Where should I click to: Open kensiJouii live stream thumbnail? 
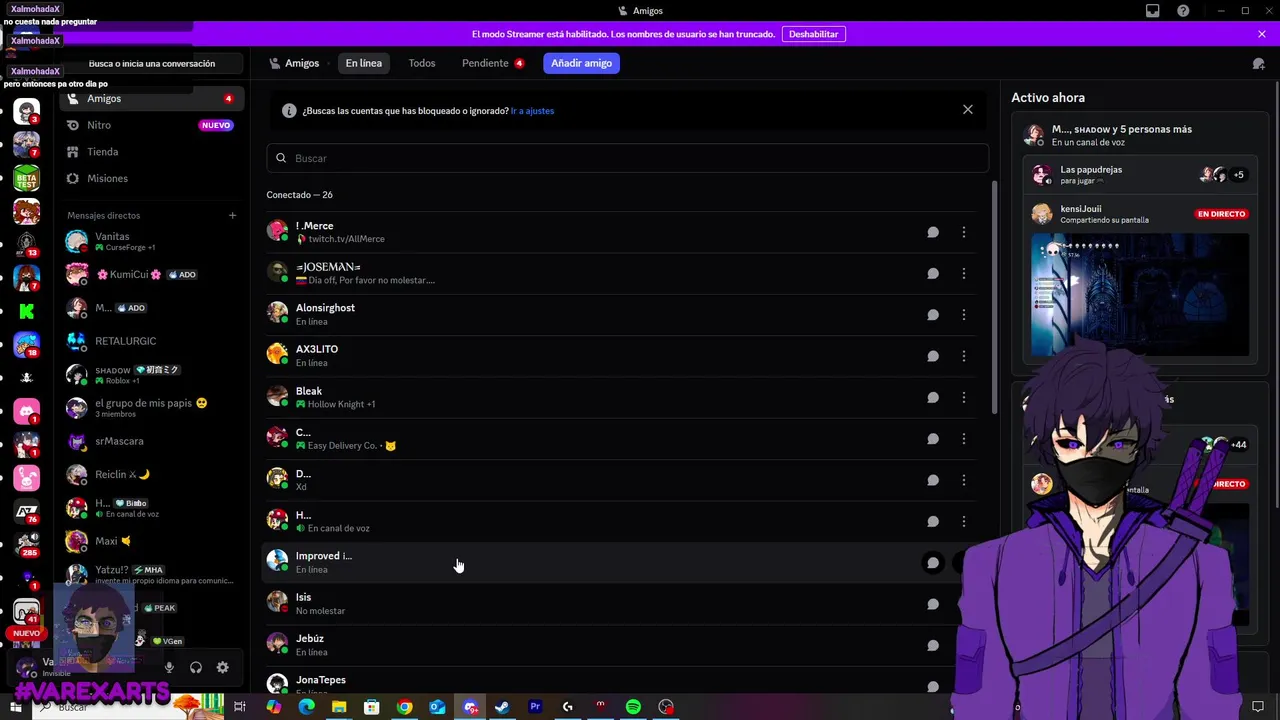tap(1140, 294)
